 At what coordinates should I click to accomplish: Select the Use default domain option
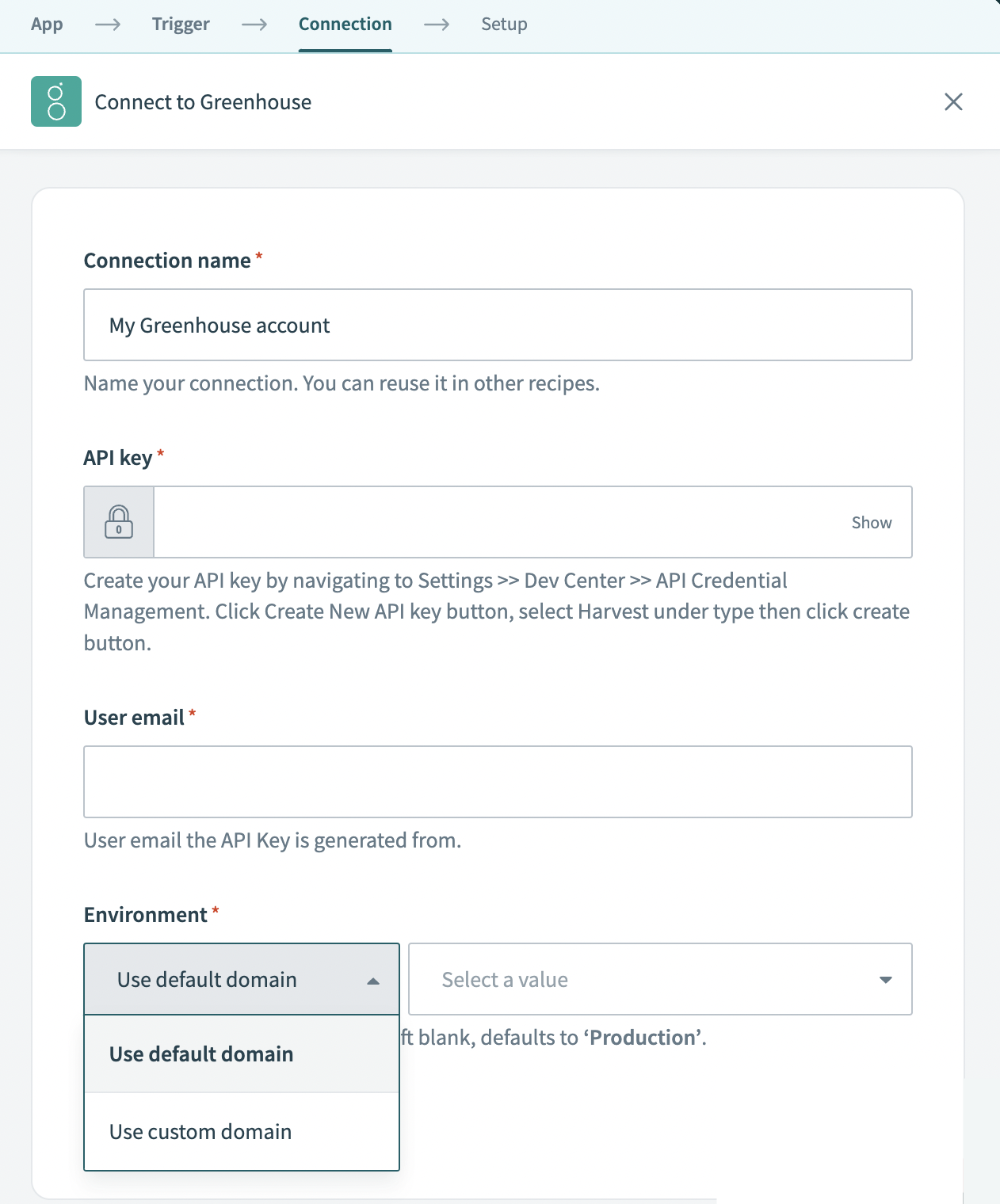(201, 1053)
